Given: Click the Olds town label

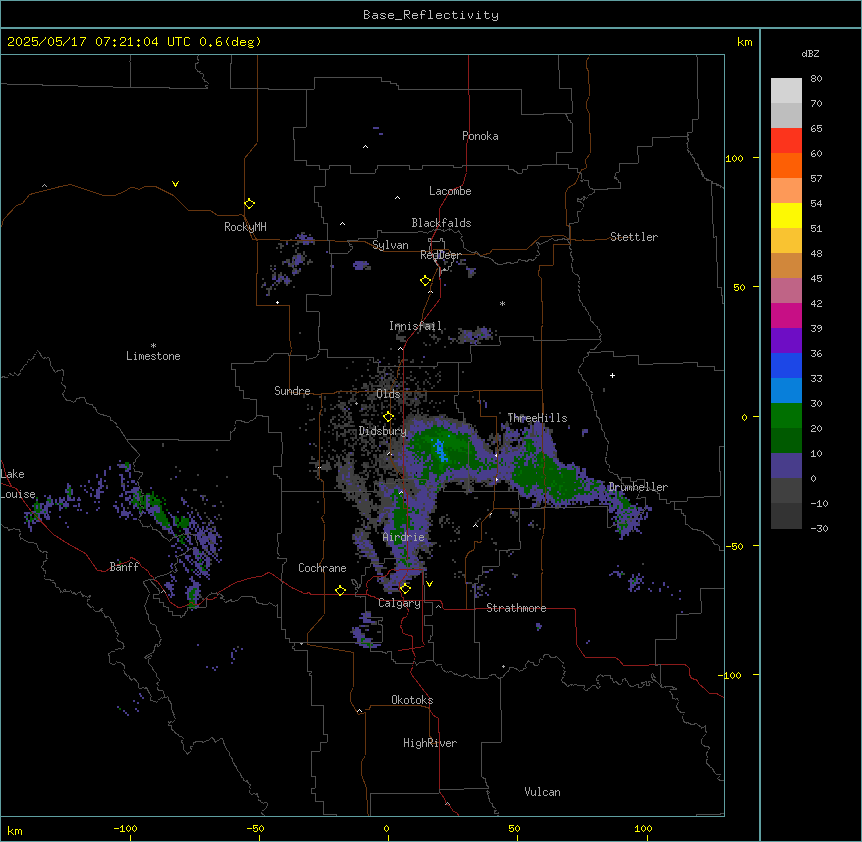Looking at the screenshot, I should [x=388, y=394].
